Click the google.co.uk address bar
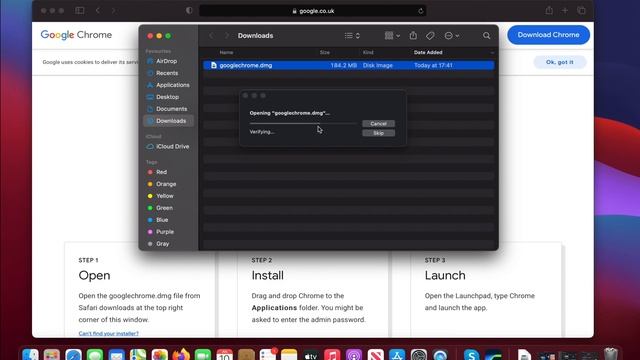Image resolution: width=640 pixels, height=360 pixels. tap(313, 11)
